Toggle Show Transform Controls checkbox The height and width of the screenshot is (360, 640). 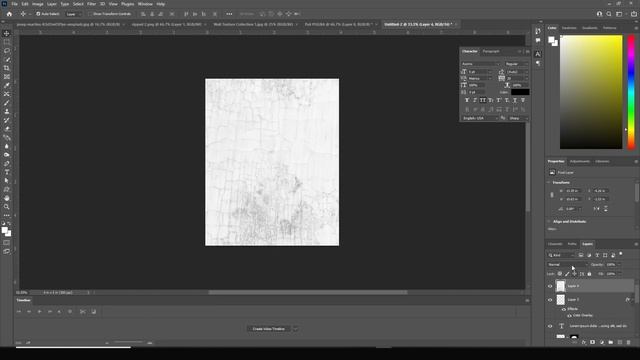pos(91,14)
